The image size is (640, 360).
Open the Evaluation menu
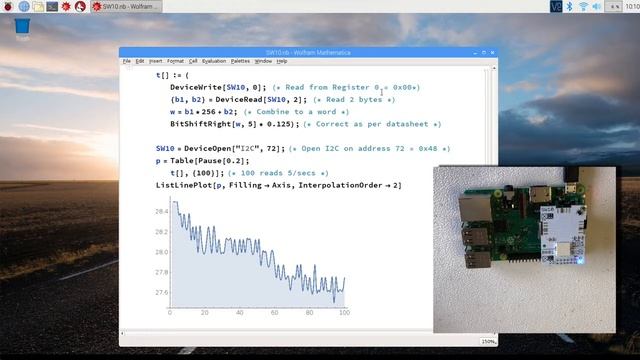[x=214, y=61]
